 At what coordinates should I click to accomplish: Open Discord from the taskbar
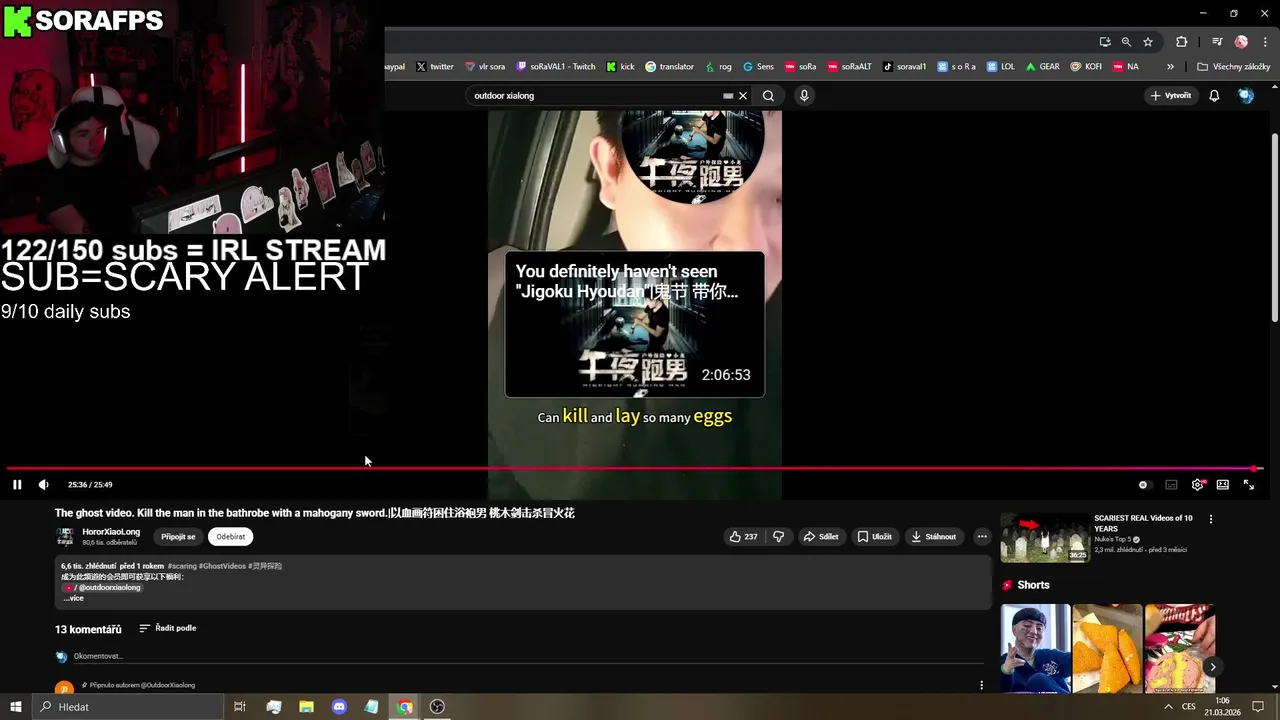(x=339, y=707)
